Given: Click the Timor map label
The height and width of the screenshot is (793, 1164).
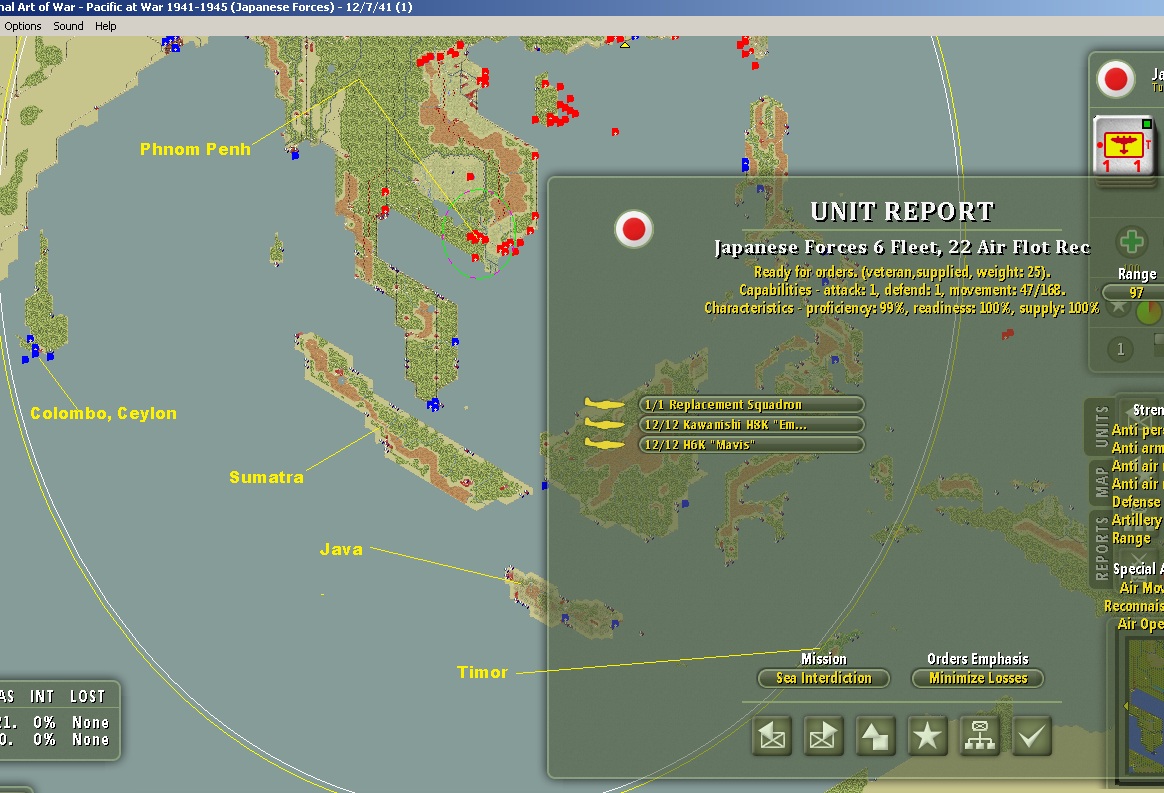Looking at the screenshot, I should click(483, 673).
